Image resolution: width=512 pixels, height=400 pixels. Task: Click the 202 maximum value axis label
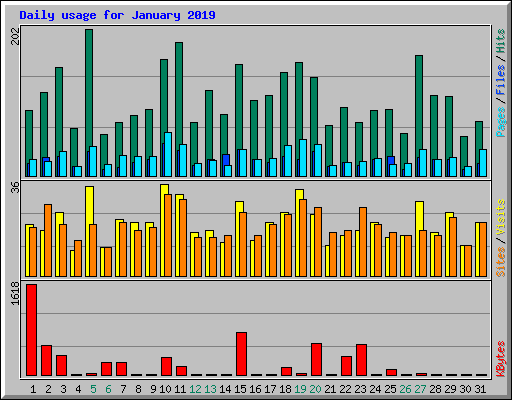coord(16,37)
